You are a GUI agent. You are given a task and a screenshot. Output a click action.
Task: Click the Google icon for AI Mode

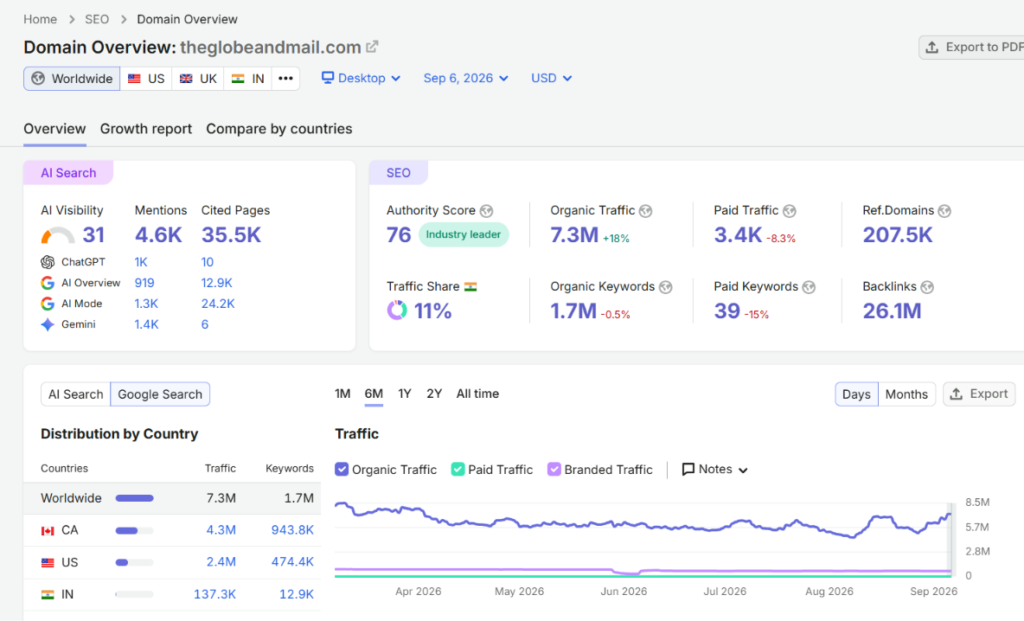[48, 304]
